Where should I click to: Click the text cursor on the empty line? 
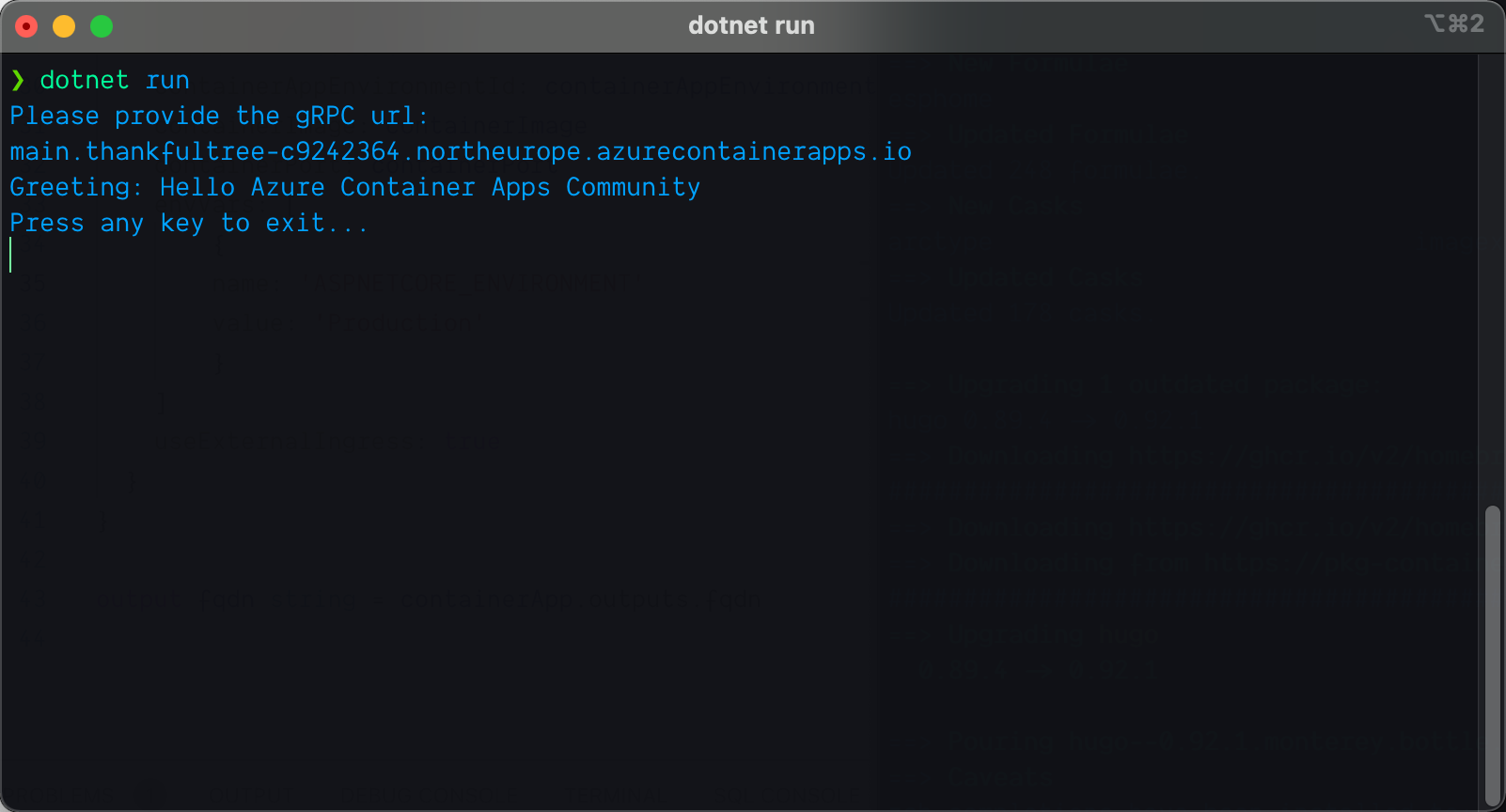click(11, 255)
